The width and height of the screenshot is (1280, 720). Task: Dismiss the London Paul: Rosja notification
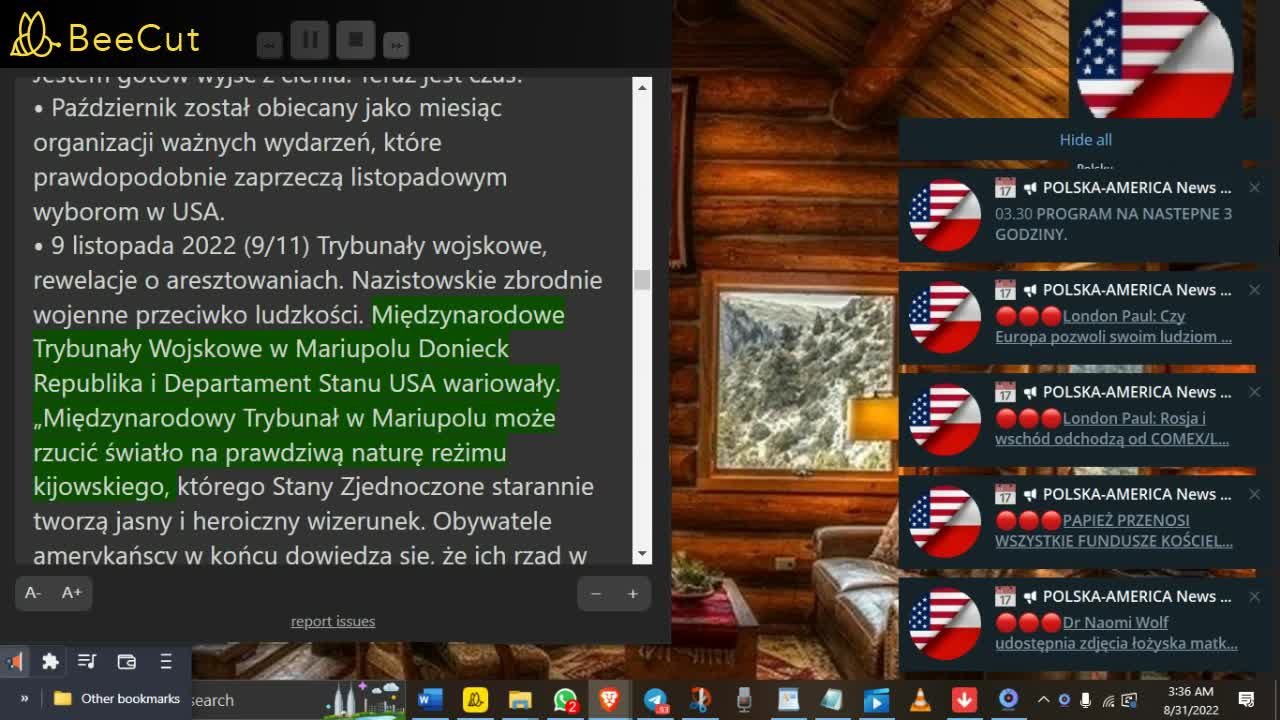(1254, 391)
